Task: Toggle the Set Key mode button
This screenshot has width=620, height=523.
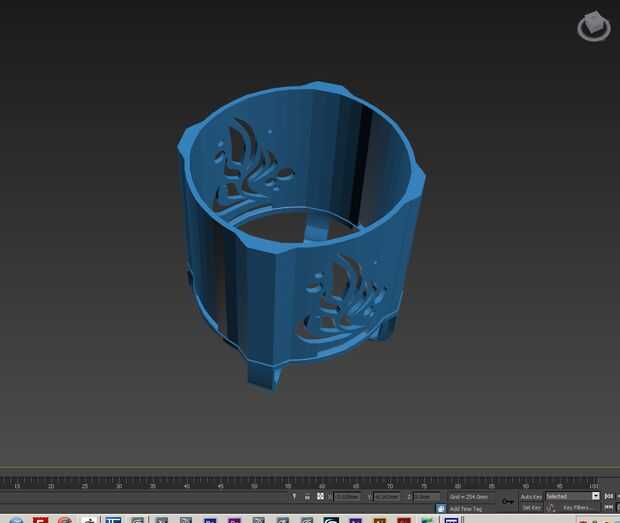Action: click(531, 508)
